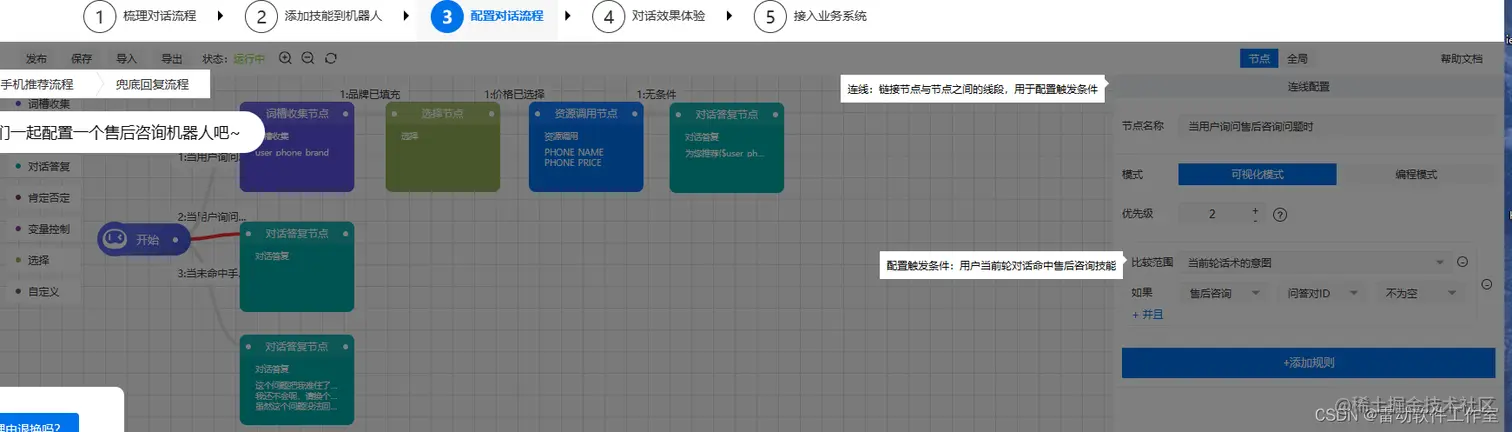The image size is (1512, 432).
Task: Select the purple 词槽收集节点 on canvas
Action: [297, 147]
